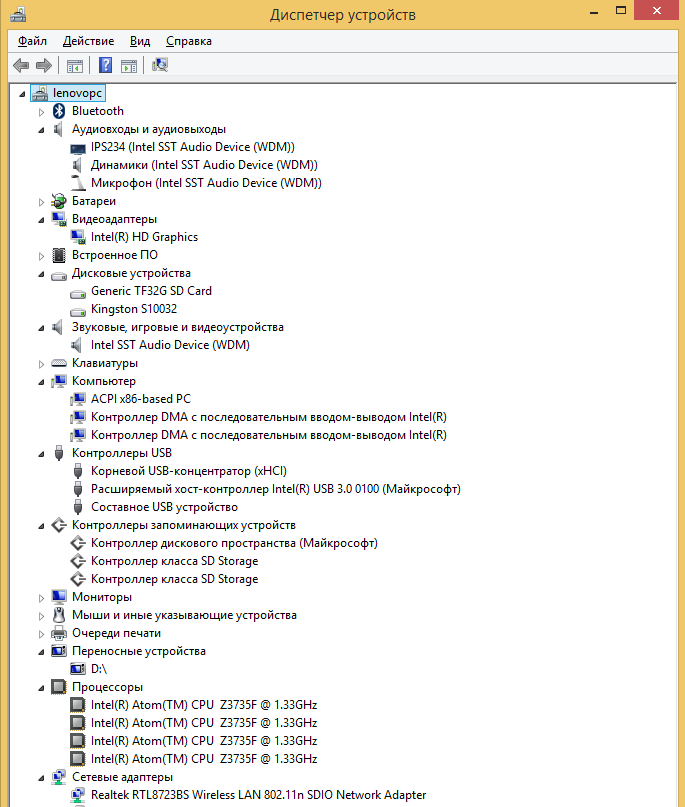Select Контроллер дискового пространства (Майкрософт)

(234, 543)
